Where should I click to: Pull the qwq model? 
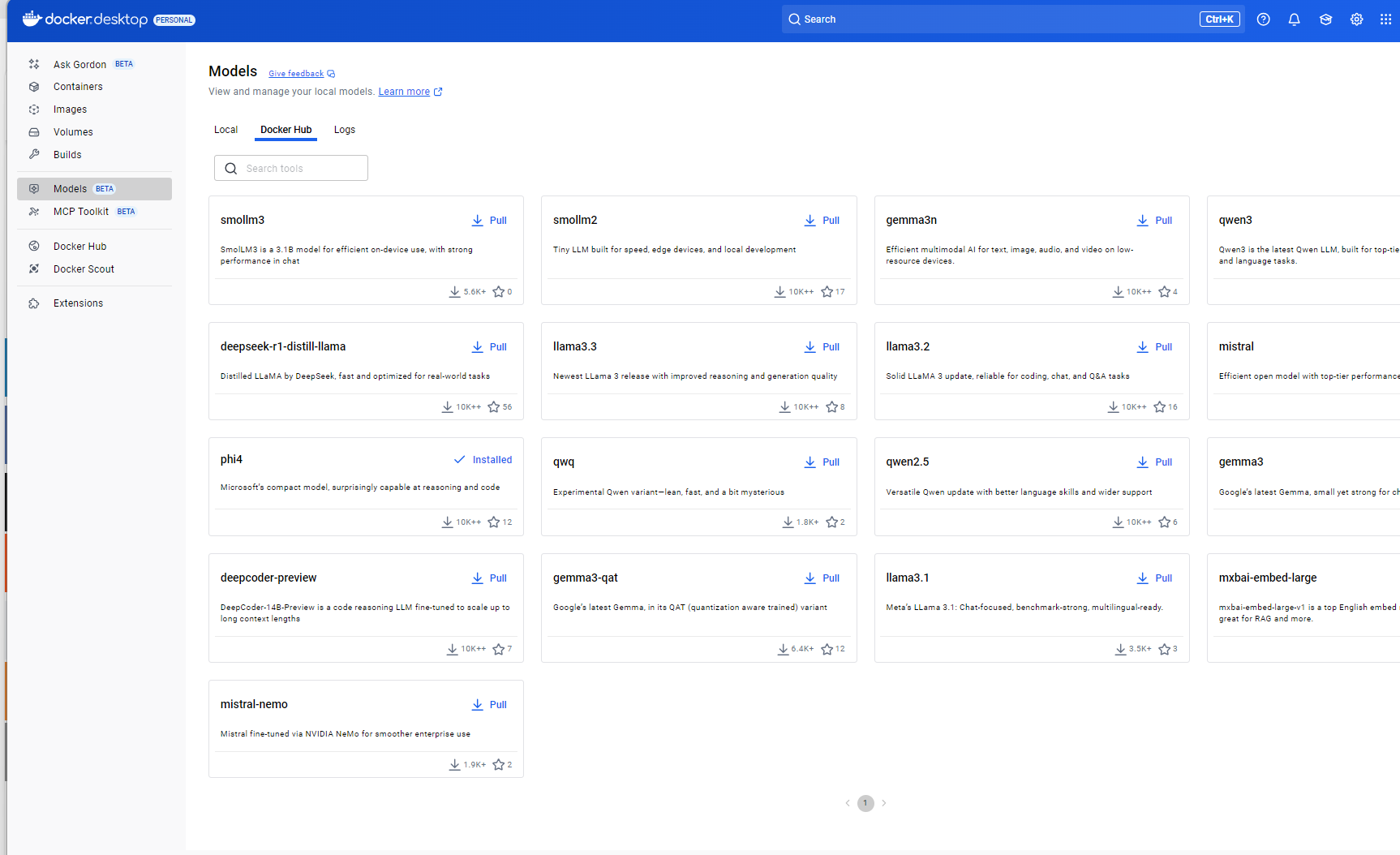pos(822,462)
